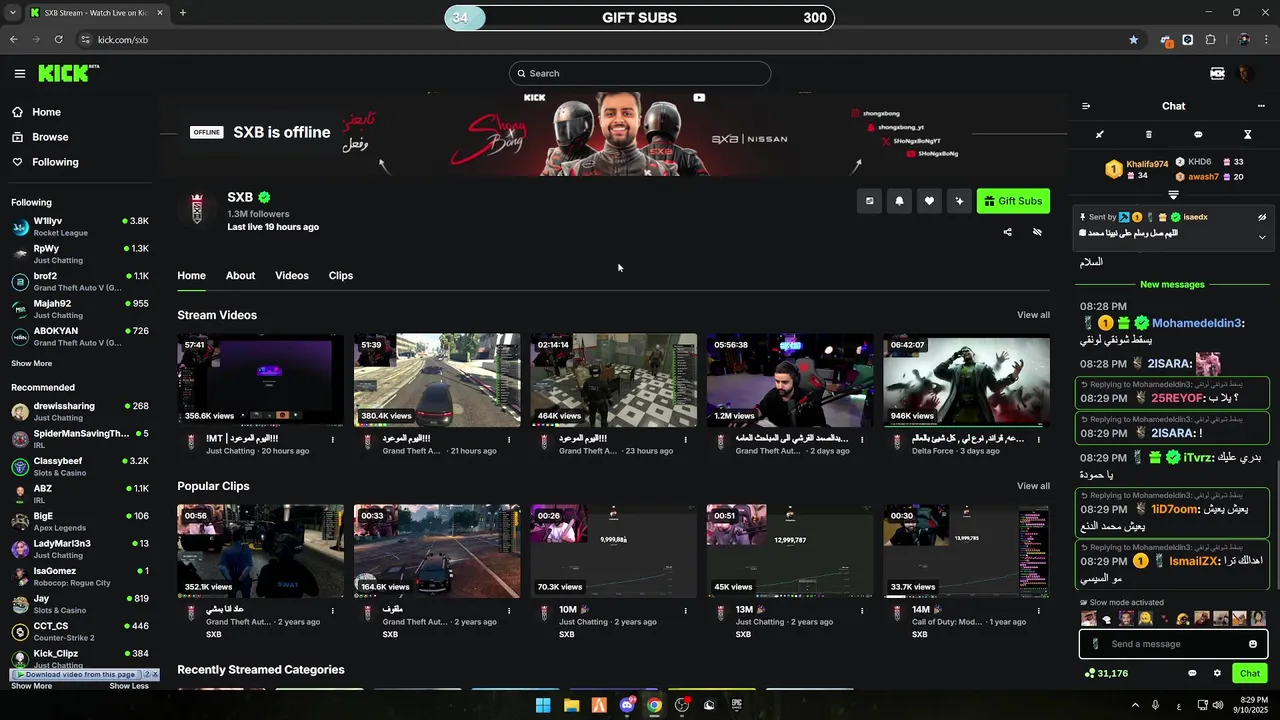Open options for first stream video
Image resolution: width=1280 pixels, height=720 pixels.
[333, 439]
